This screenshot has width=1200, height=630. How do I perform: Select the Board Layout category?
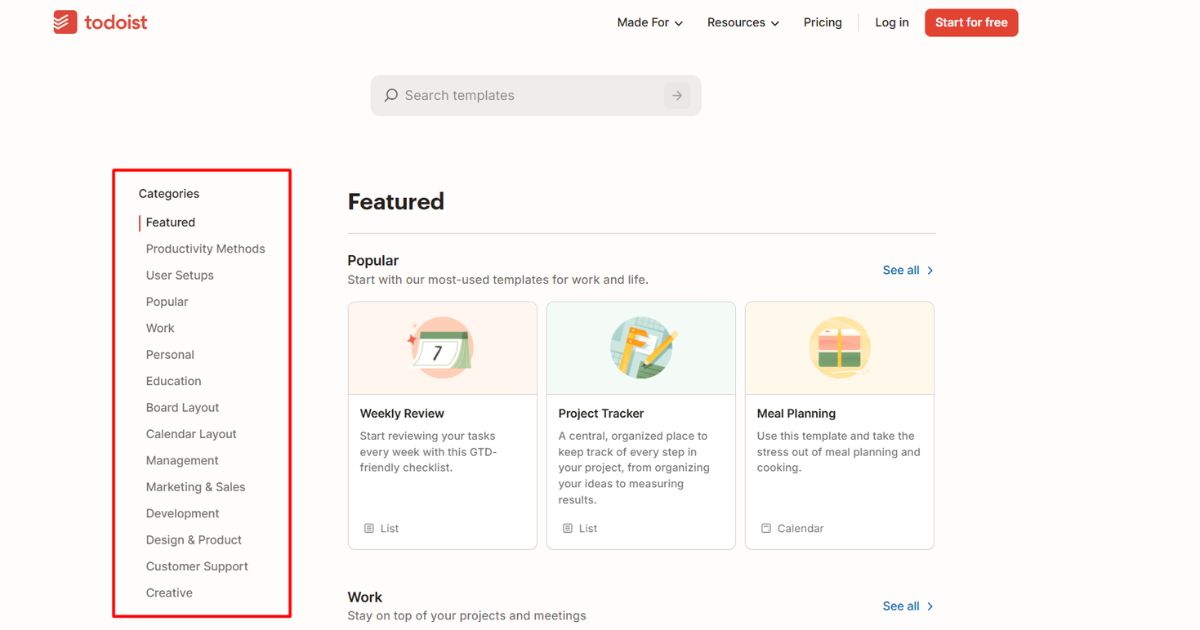coord(182,408)
